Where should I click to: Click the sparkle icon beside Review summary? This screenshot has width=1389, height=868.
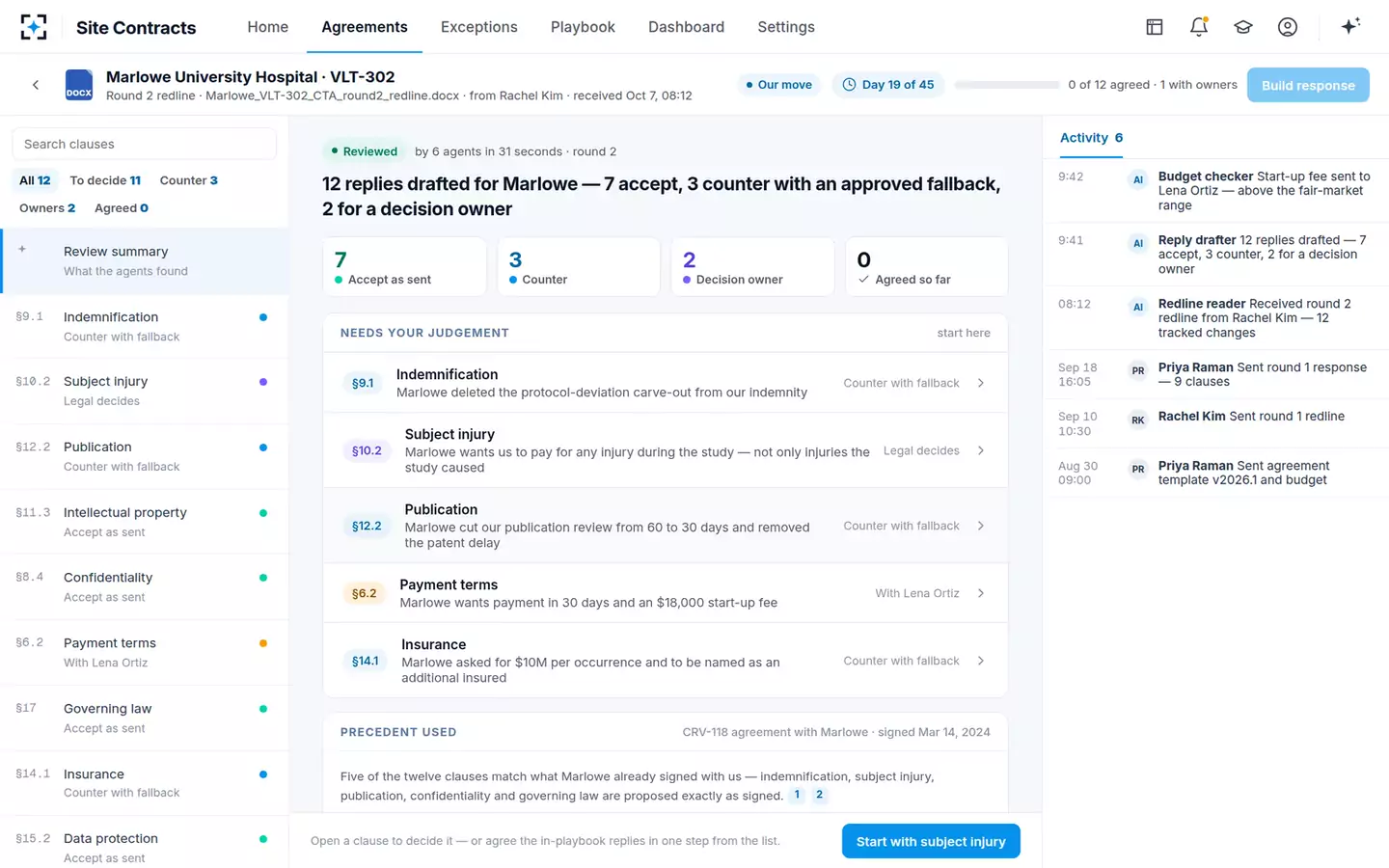tap(22, 249)
